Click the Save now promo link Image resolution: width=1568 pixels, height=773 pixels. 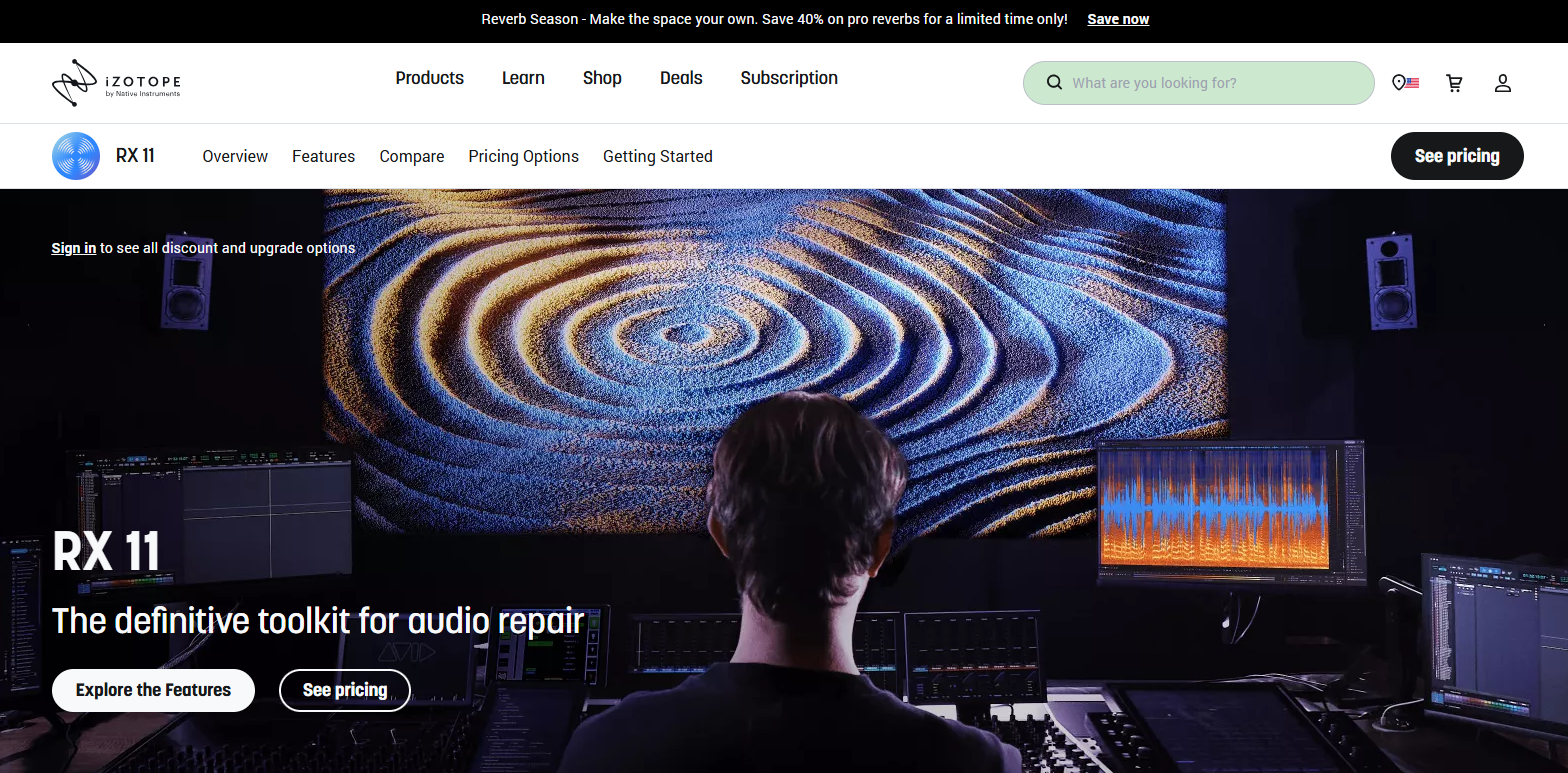tap(1118, 19)
